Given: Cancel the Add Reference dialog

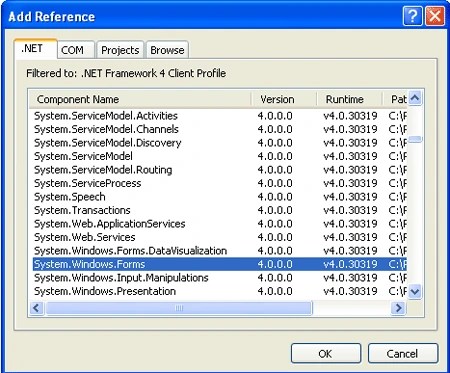Looking at the screenshot, I should [x=403, y=353].
